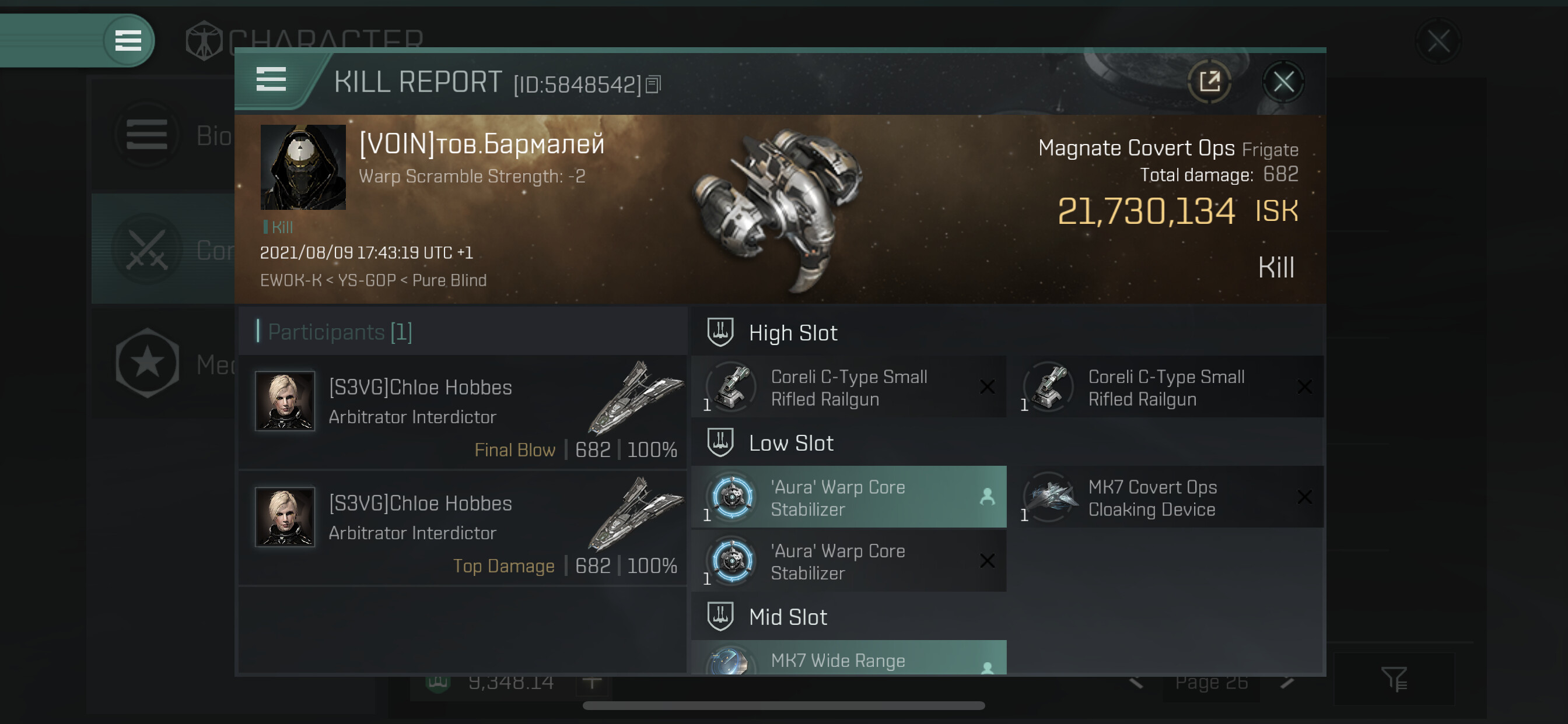Close the Kill Report window
This screenshot has width=1568, height=724.
[1283, 82]
